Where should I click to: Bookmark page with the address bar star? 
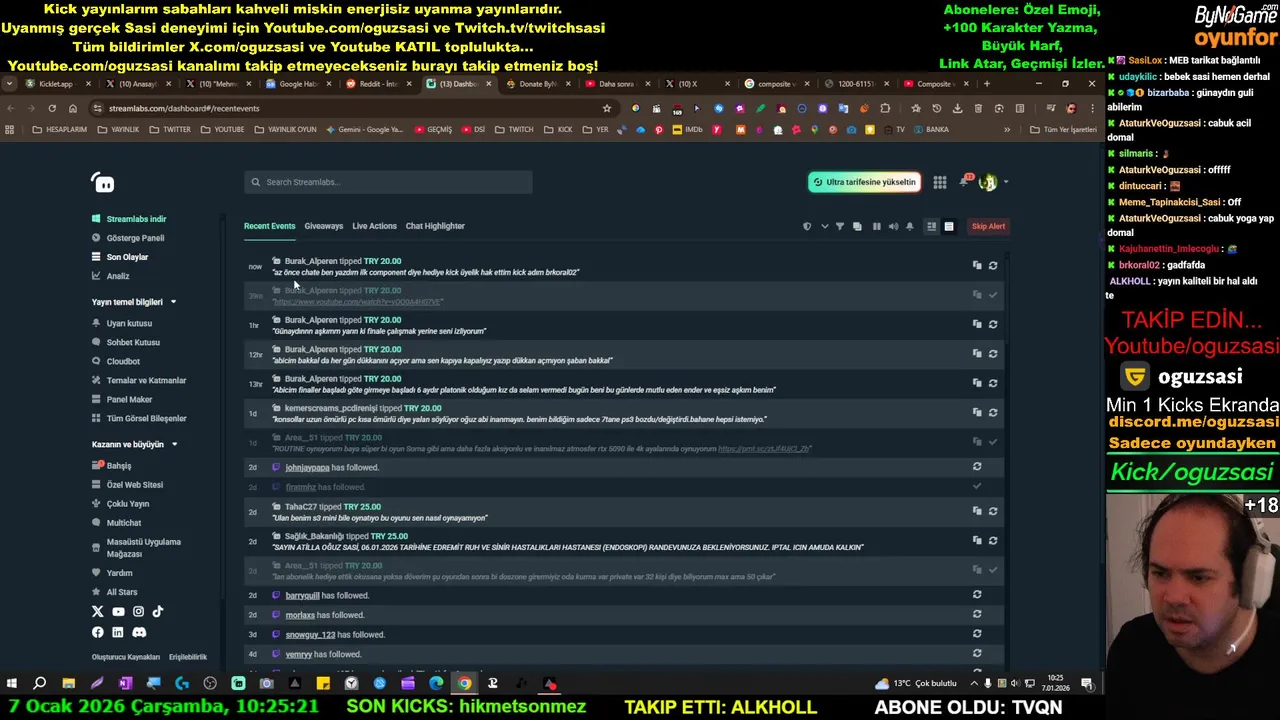tap(606, 108)
